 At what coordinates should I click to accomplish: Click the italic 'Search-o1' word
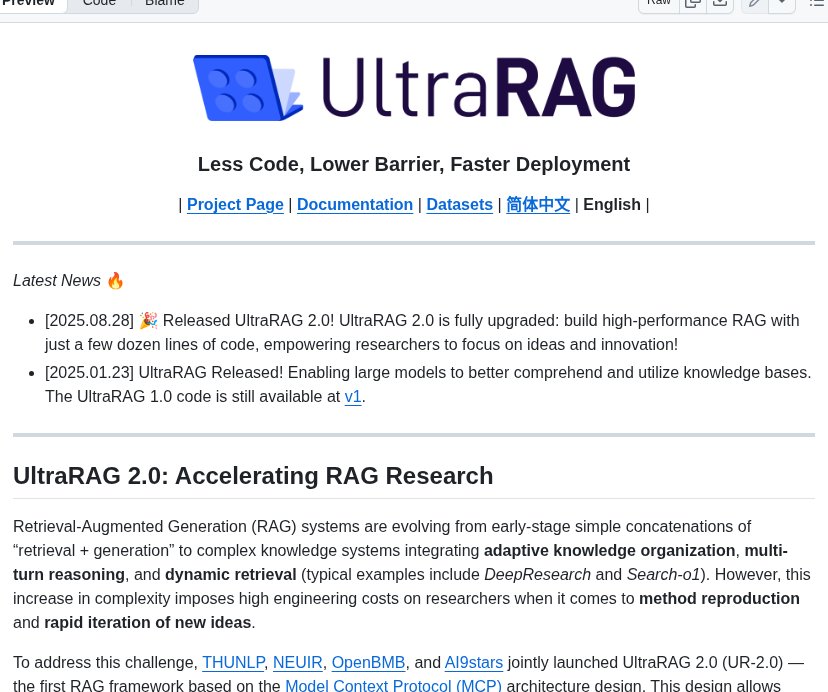click(663, 574)
